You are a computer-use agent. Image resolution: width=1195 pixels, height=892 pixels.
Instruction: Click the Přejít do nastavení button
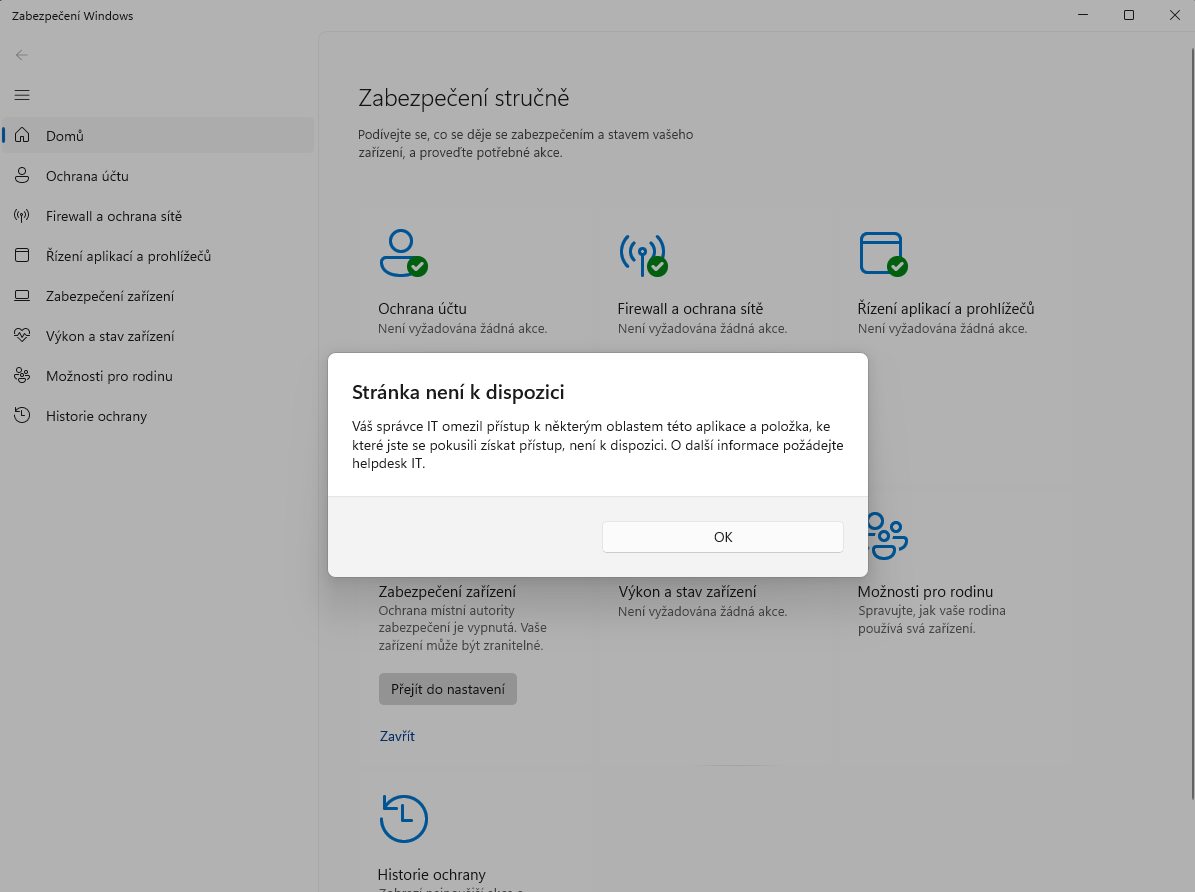click(447, 689)
